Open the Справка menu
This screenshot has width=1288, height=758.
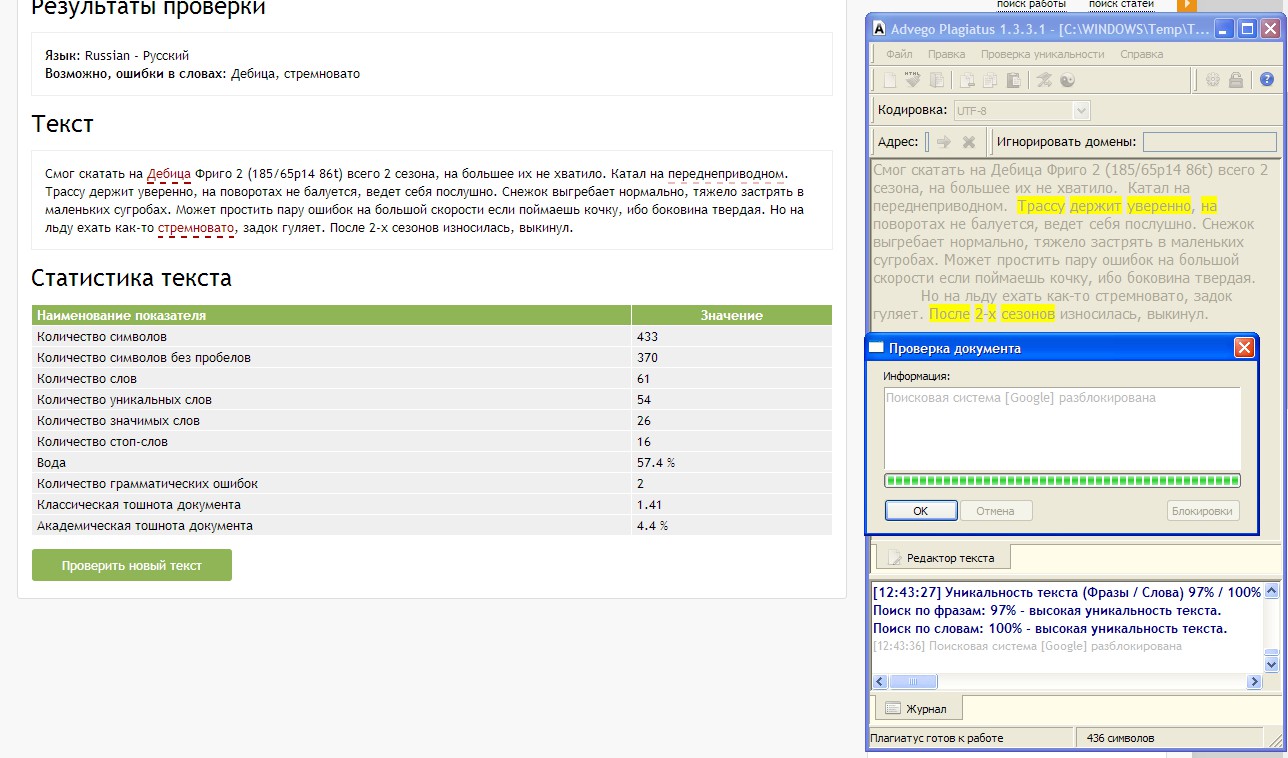pos(1141,54)
